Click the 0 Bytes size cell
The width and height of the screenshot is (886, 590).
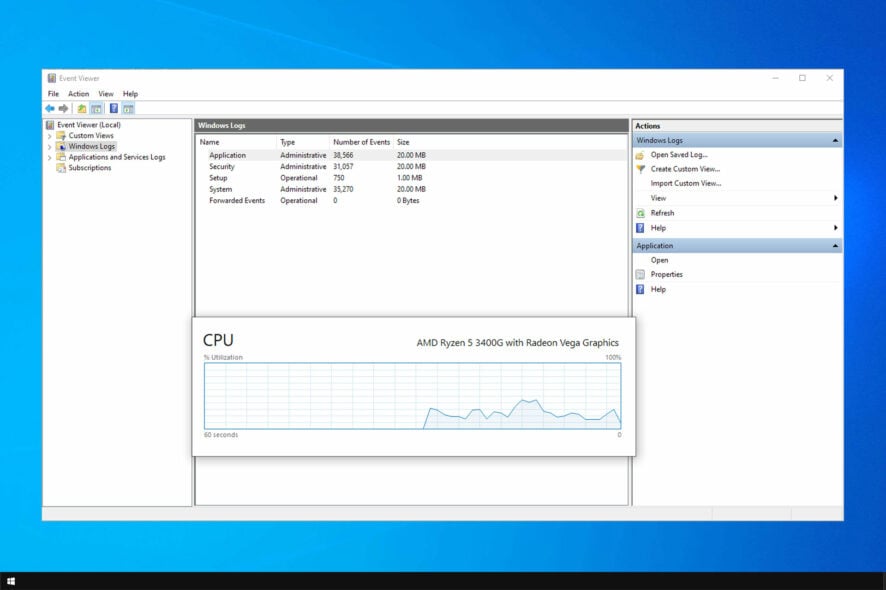click(408, 201)
